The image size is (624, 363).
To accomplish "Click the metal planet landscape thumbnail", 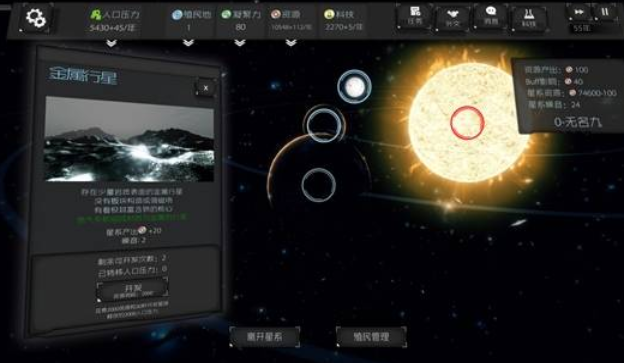I will coord(129,139).
